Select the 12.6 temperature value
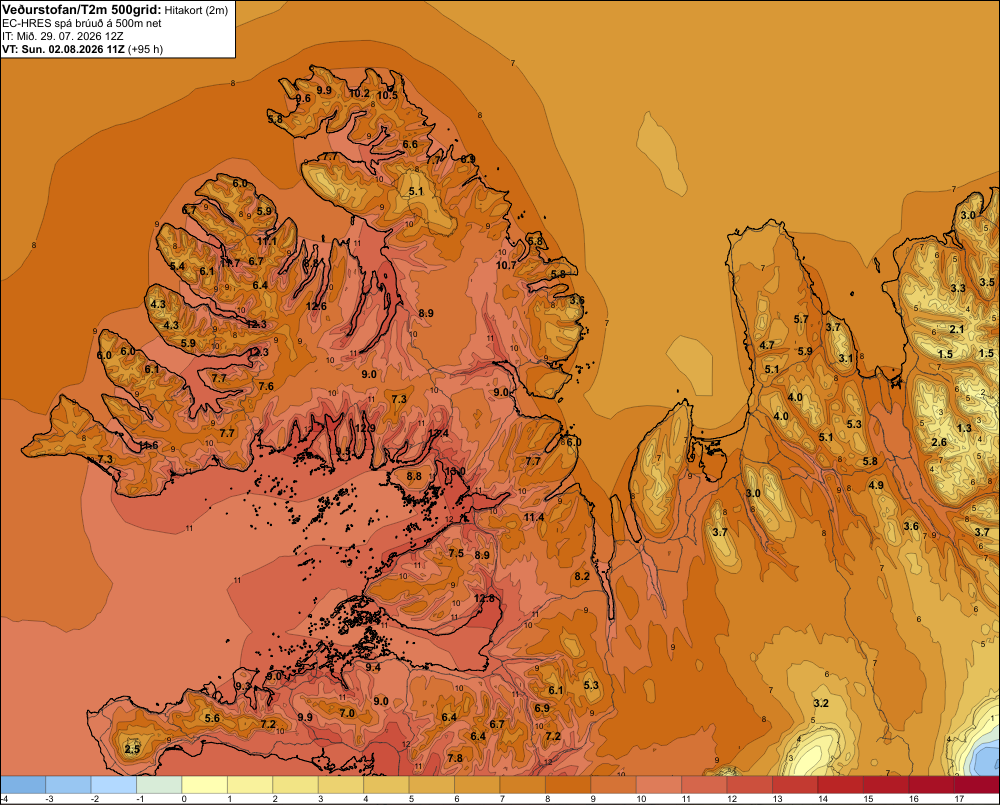The image size is (1000, 805). point(316,306)
